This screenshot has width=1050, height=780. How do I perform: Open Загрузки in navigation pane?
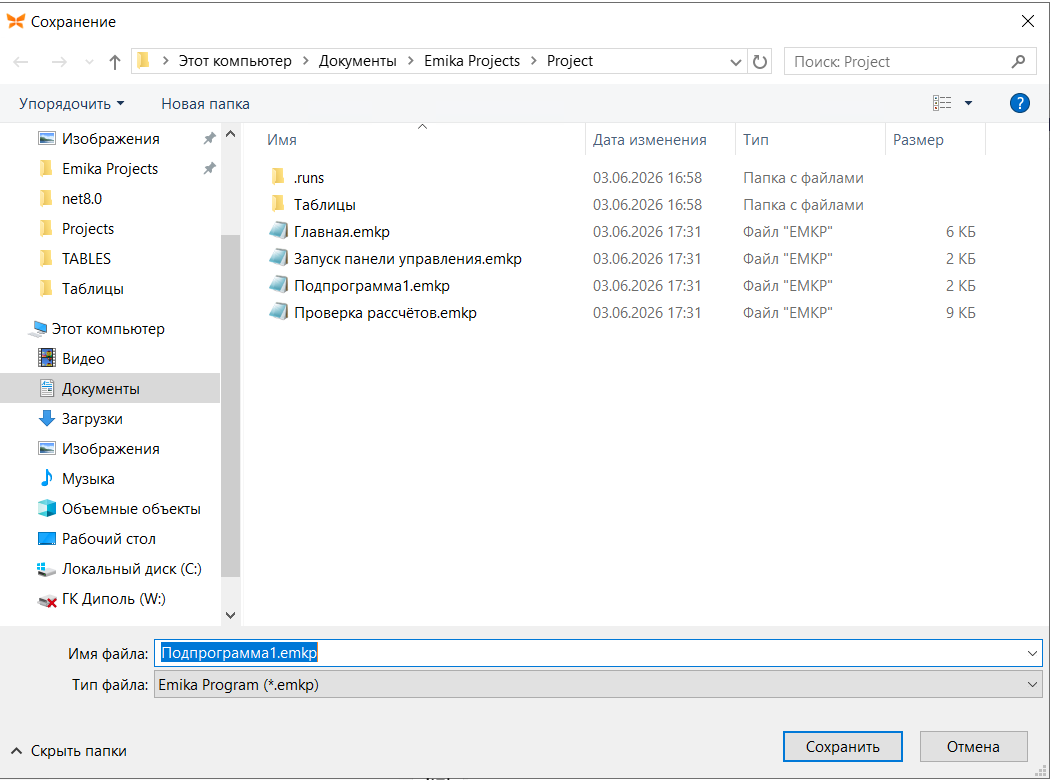click(x=92, y=418)
